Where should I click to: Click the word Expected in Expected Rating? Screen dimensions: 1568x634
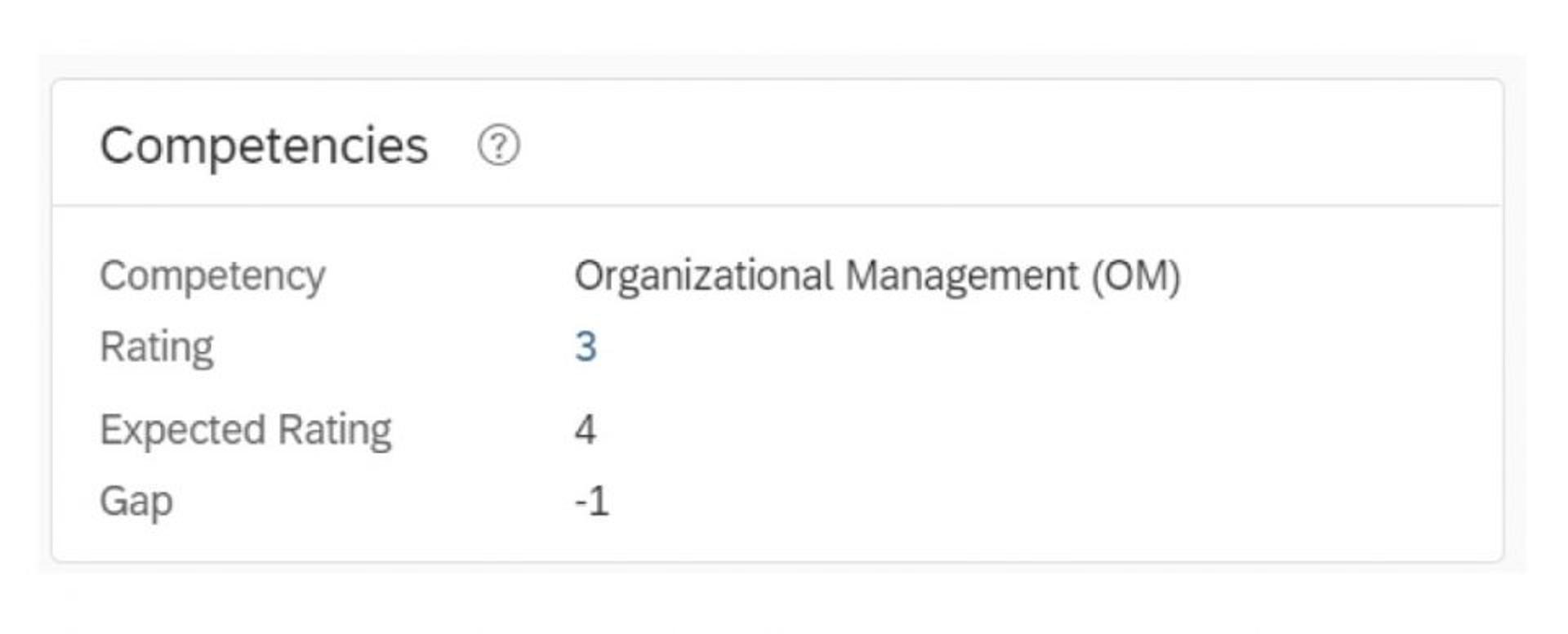click(182, 430)
